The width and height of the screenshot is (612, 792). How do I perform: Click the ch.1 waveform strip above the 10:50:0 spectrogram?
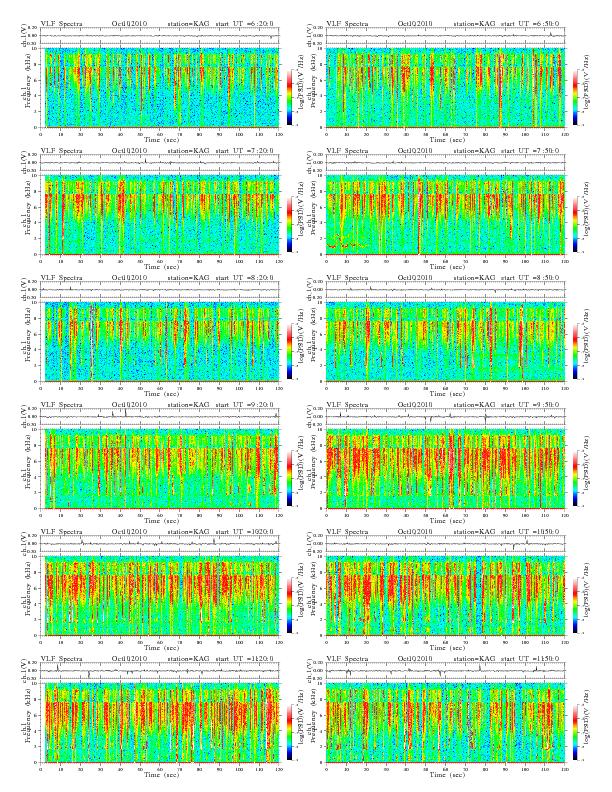pyautogui.click(x=445, y=544)
